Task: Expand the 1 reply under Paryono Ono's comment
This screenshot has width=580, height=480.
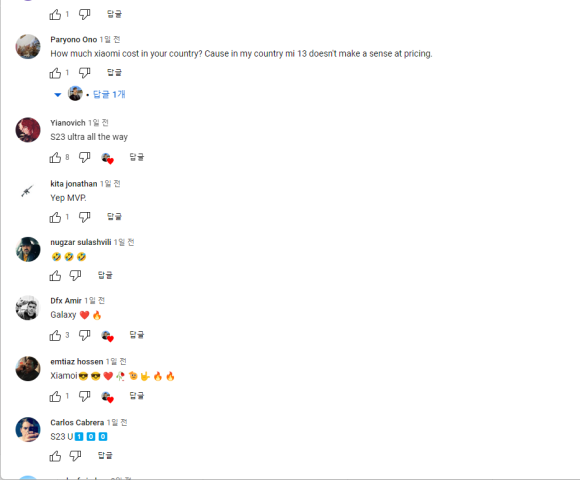Action: 57,95
